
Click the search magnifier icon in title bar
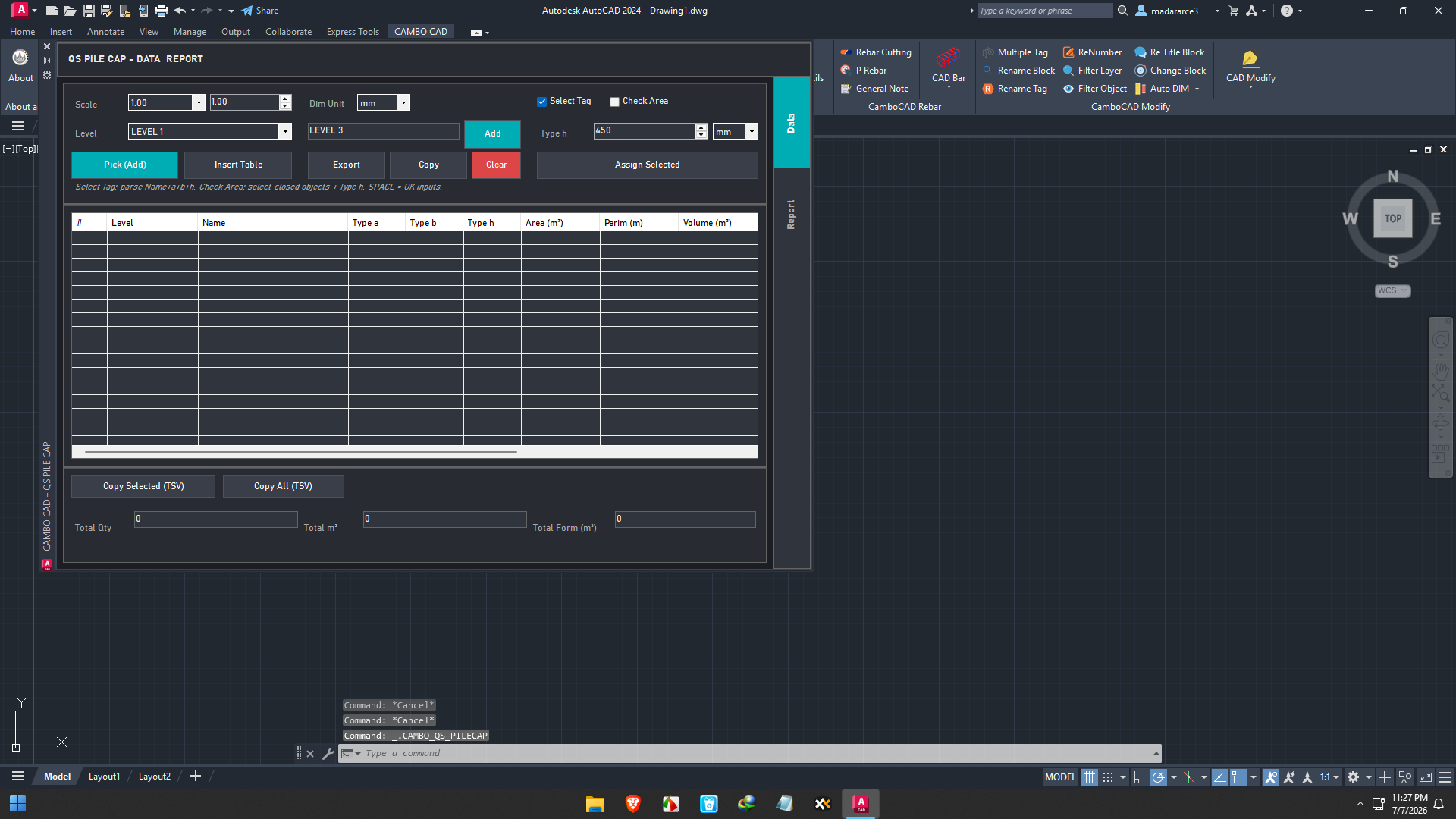point(1123,11)
